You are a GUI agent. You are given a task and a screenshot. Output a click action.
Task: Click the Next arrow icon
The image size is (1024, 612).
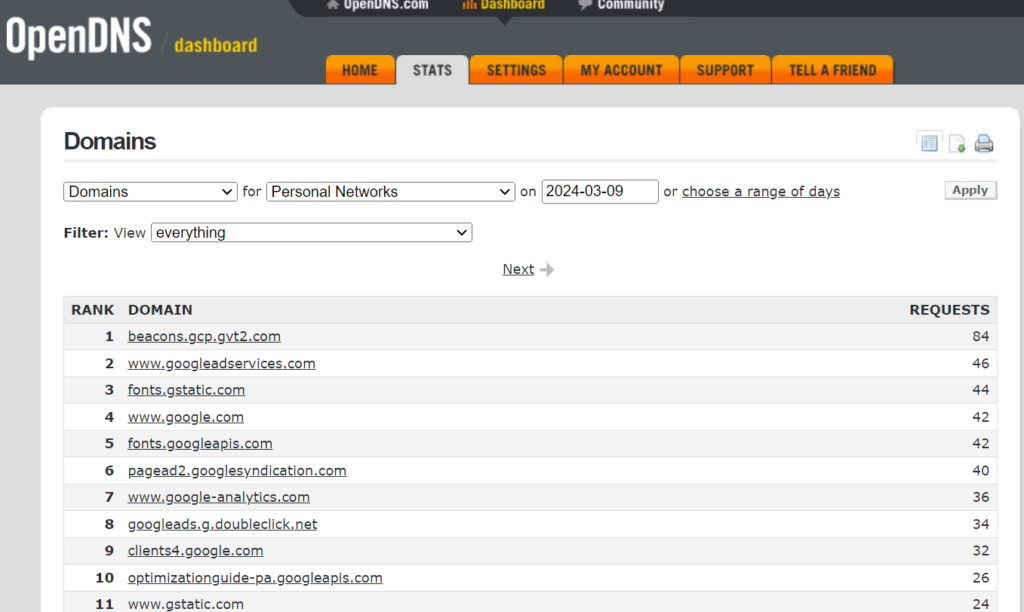[546, 269]
